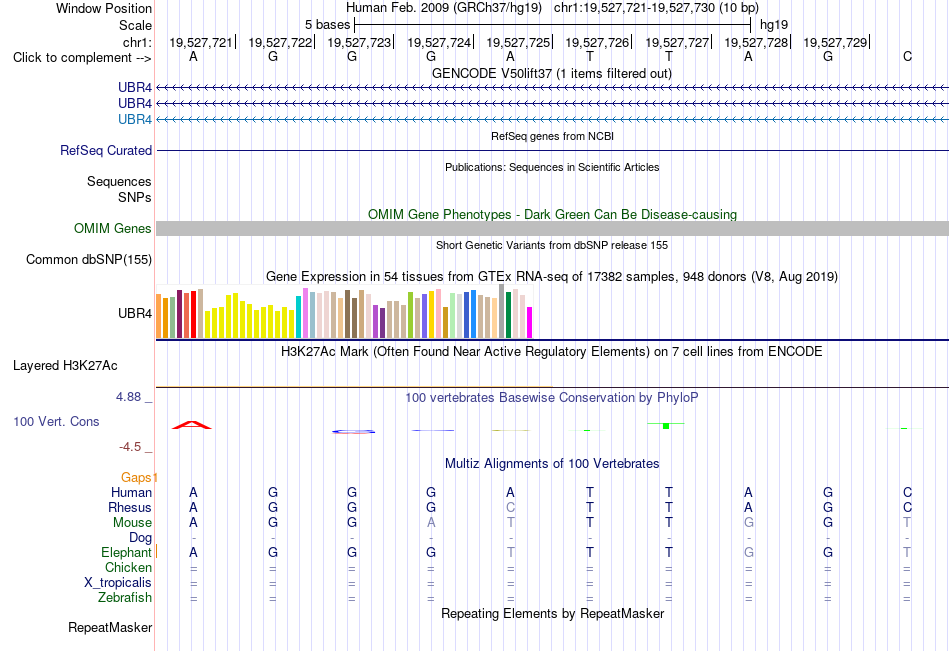
Task: Click Multiz Alignments of 100 Vertebrates title
Action: click(552, 464)
